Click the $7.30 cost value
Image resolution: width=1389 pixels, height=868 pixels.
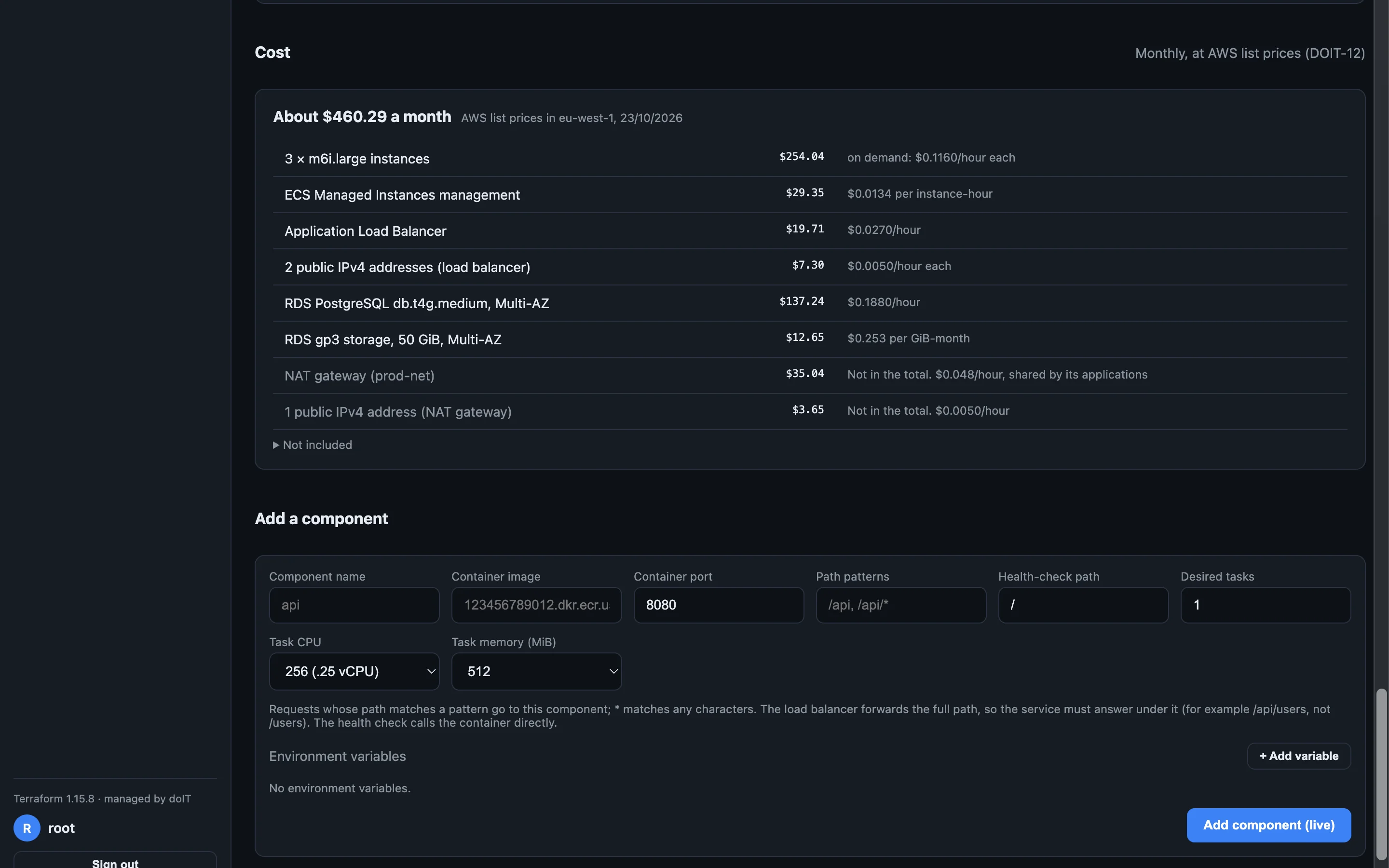click(x=808, y=265)
